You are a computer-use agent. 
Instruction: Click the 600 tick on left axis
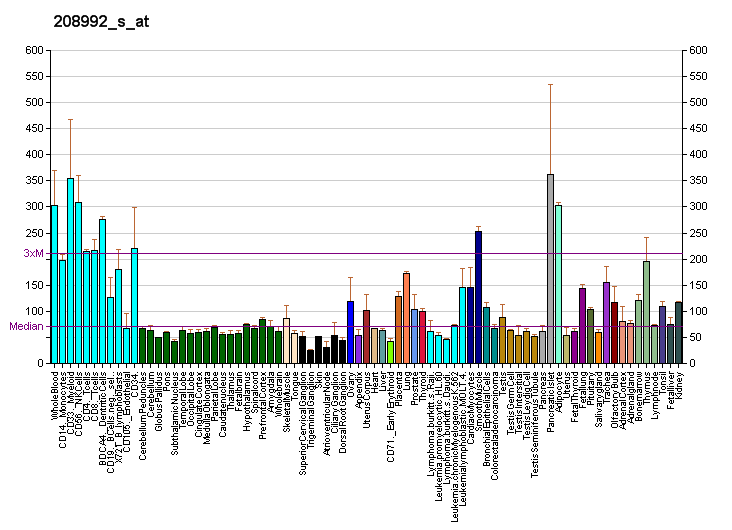pyautogui.click(x=34, y=50)
